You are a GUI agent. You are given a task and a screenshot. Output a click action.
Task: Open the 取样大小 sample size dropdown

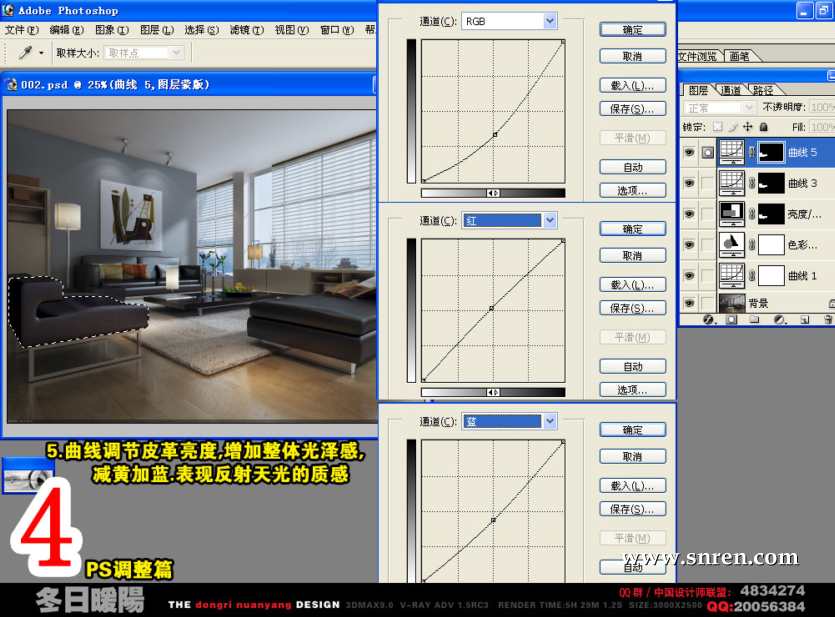(x=176, y=53)
